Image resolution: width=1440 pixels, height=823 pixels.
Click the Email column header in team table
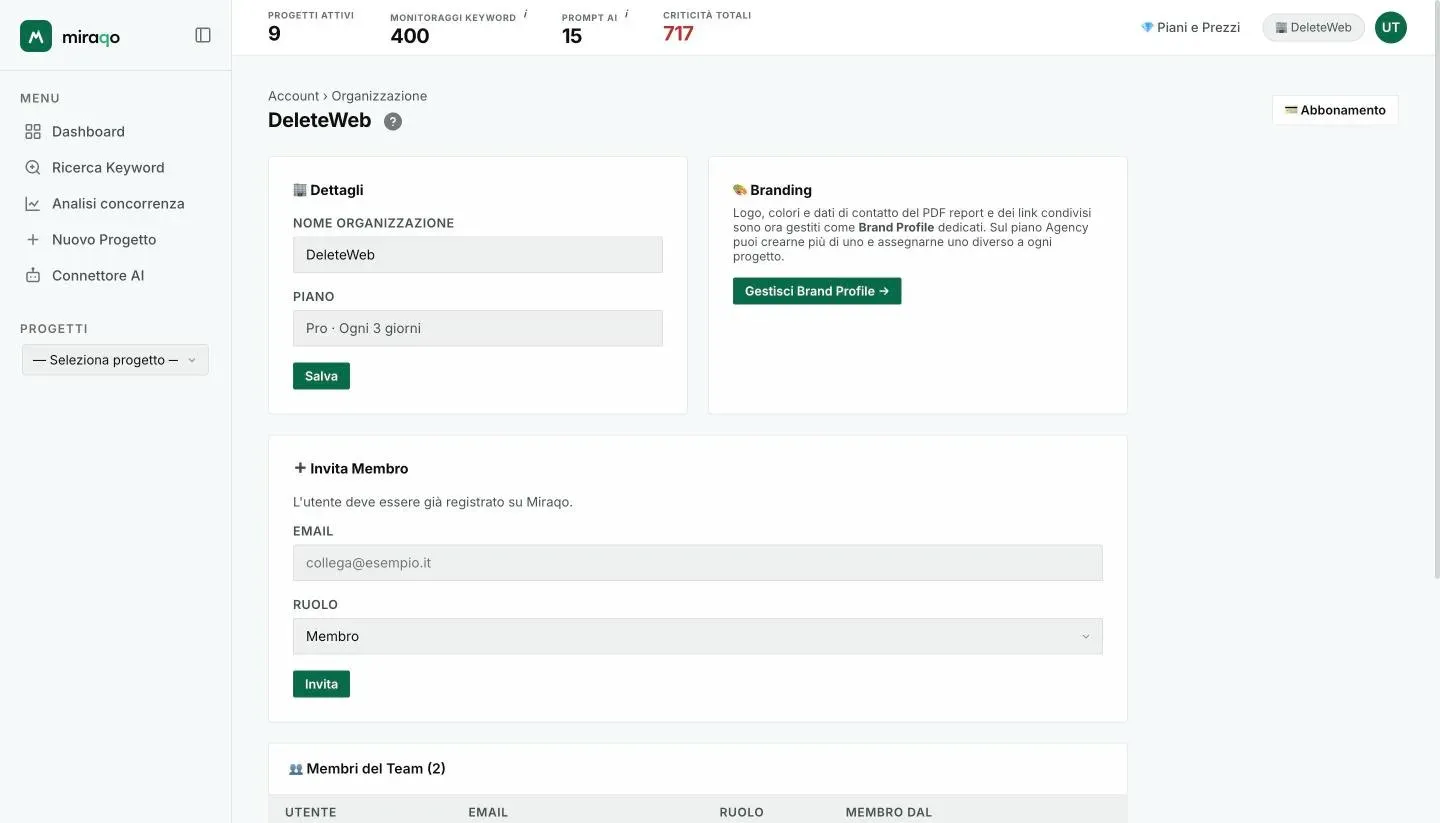488,812
